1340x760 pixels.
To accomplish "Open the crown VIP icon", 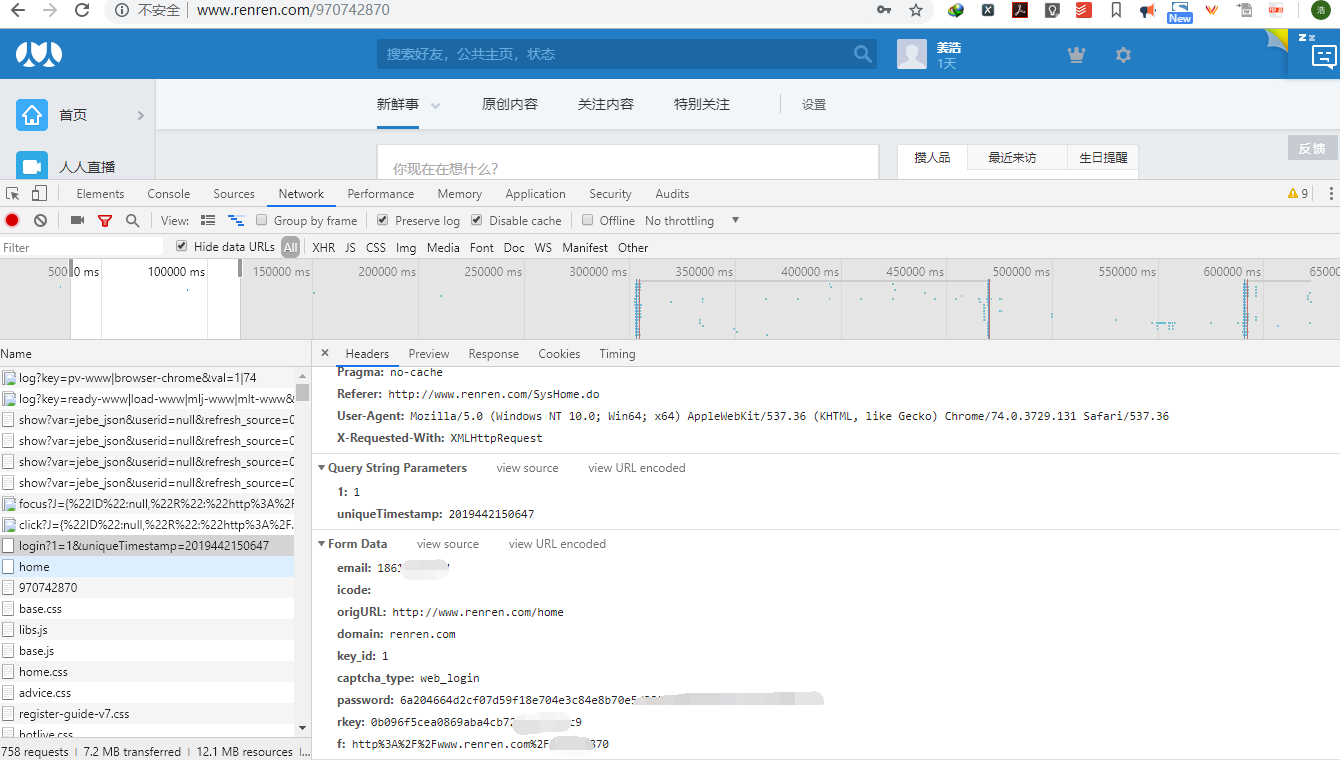I will 1076,55.
